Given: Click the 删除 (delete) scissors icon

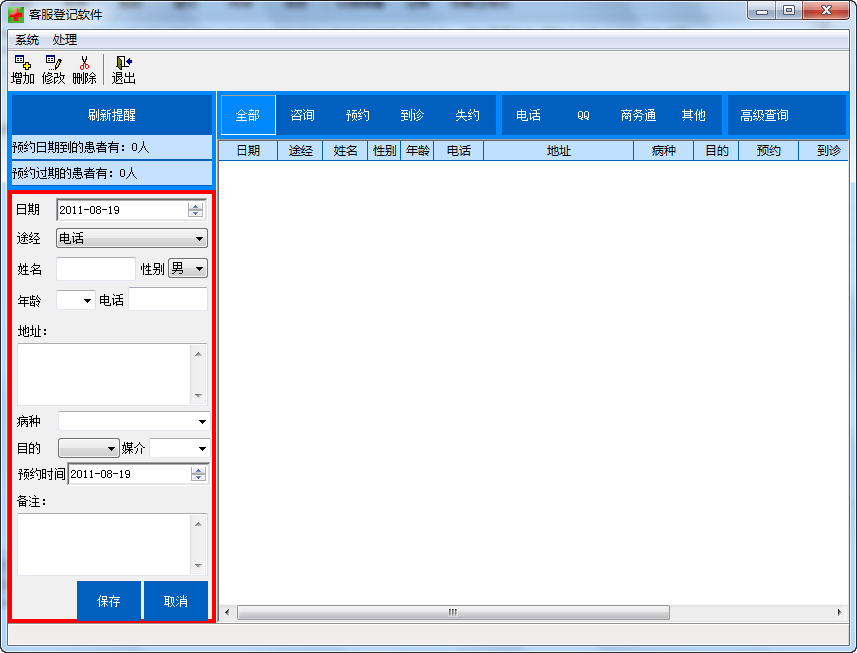Looking at the screenshot, I should (x=84, y=62).
